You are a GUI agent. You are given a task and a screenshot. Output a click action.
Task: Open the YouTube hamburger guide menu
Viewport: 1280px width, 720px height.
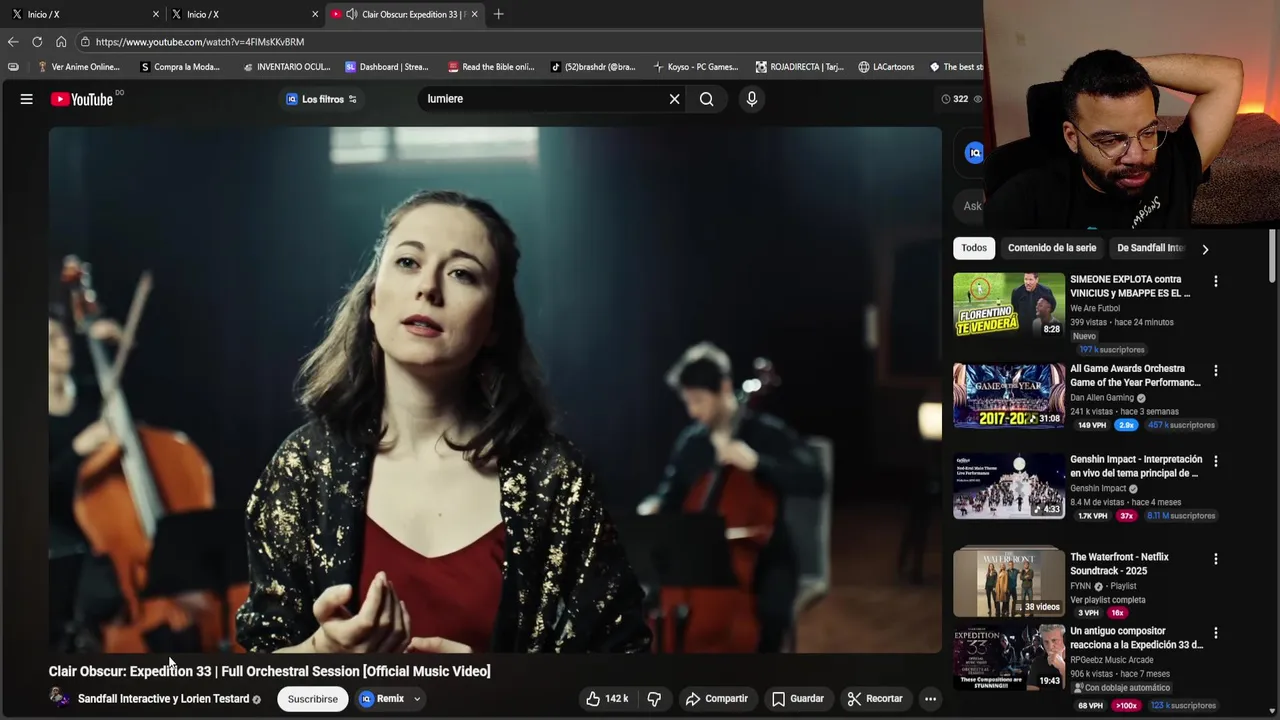tap(27, 99)
